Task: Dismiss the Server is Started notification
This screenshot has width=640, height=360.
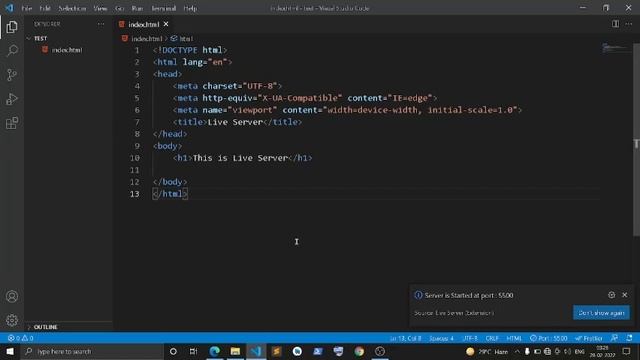Action: coord(624,295)
